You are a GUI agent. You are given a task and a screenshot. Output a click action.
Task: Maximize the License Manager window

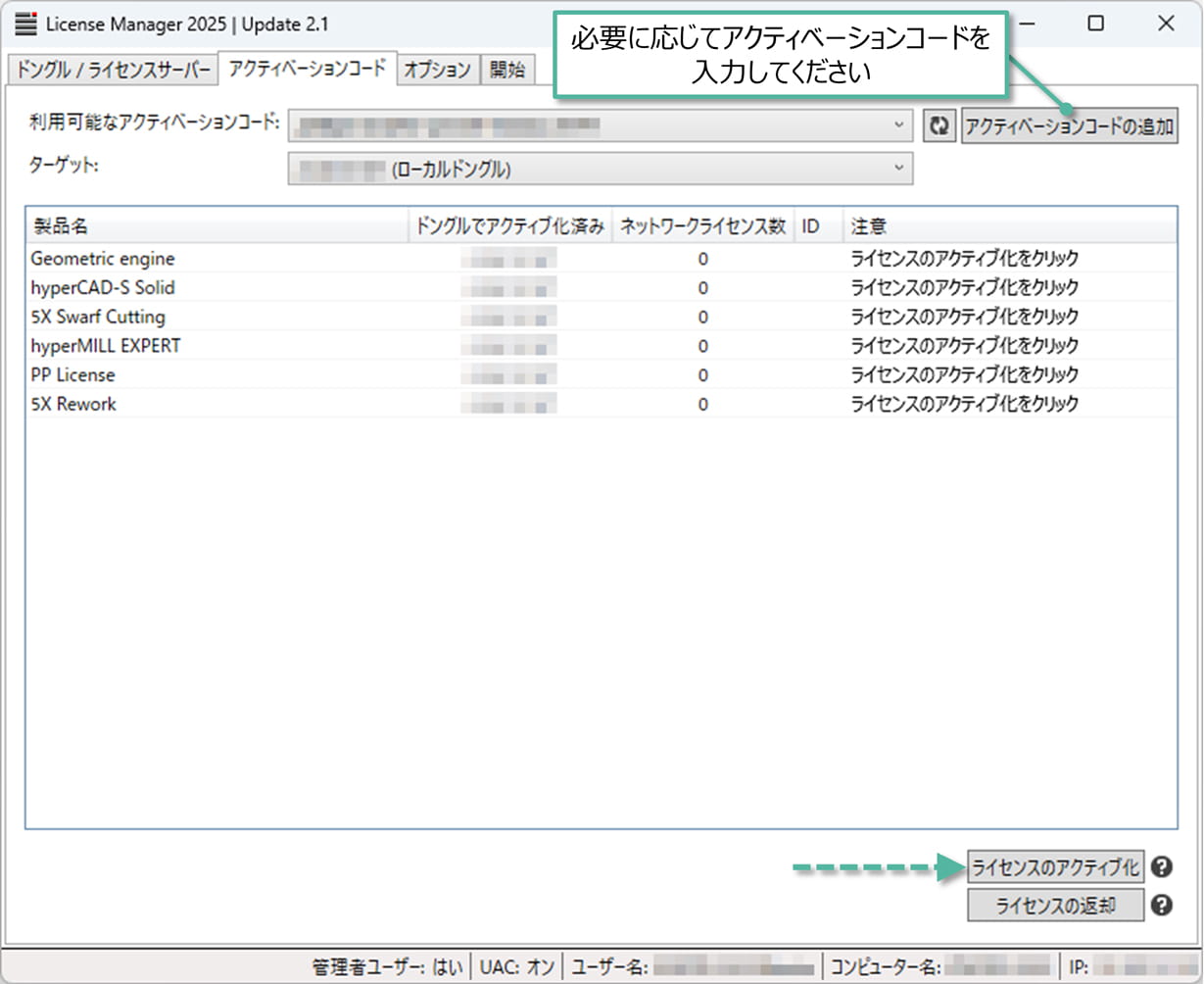[1096, 24]
